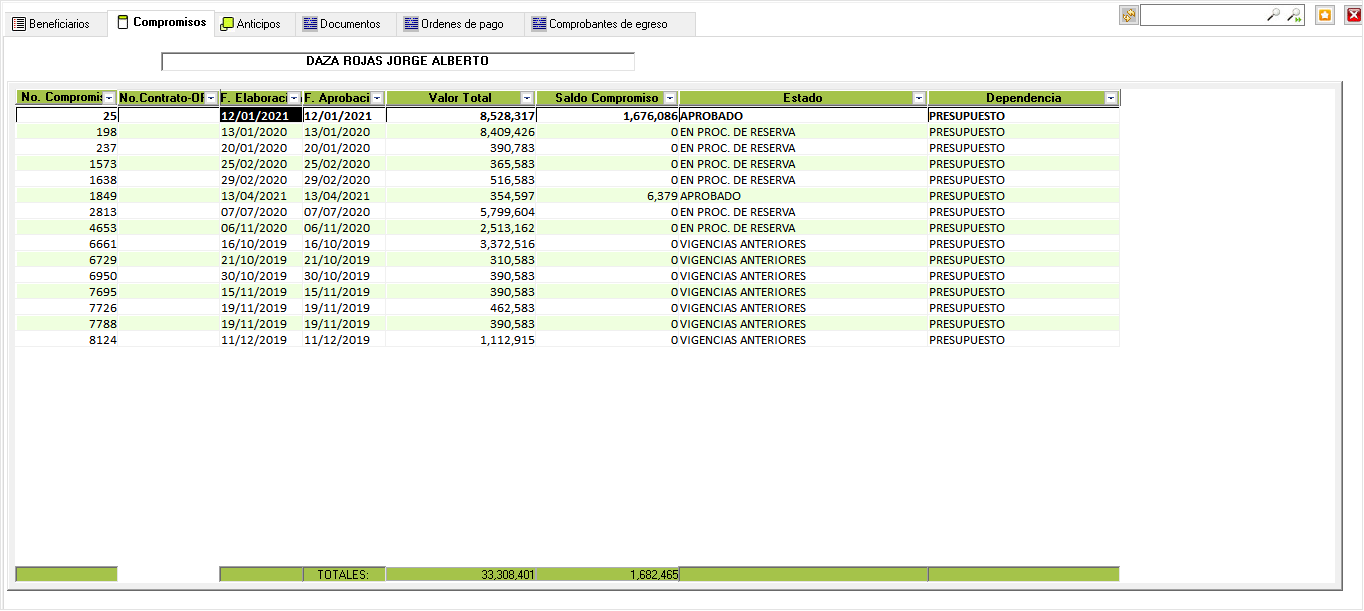Click the Anticipos tab icon

[227, 24]
